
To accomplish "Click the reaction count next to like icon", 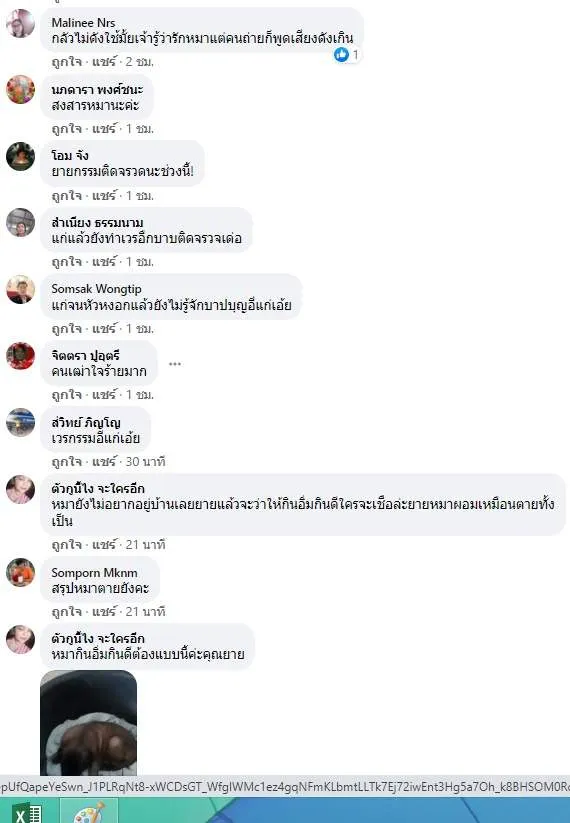I will click(355, 54).
